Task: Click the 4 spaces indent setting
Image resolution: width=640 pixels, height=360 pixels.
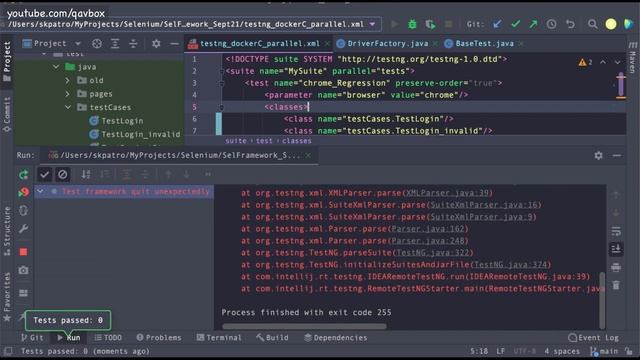Action: [x=562, y=351]
